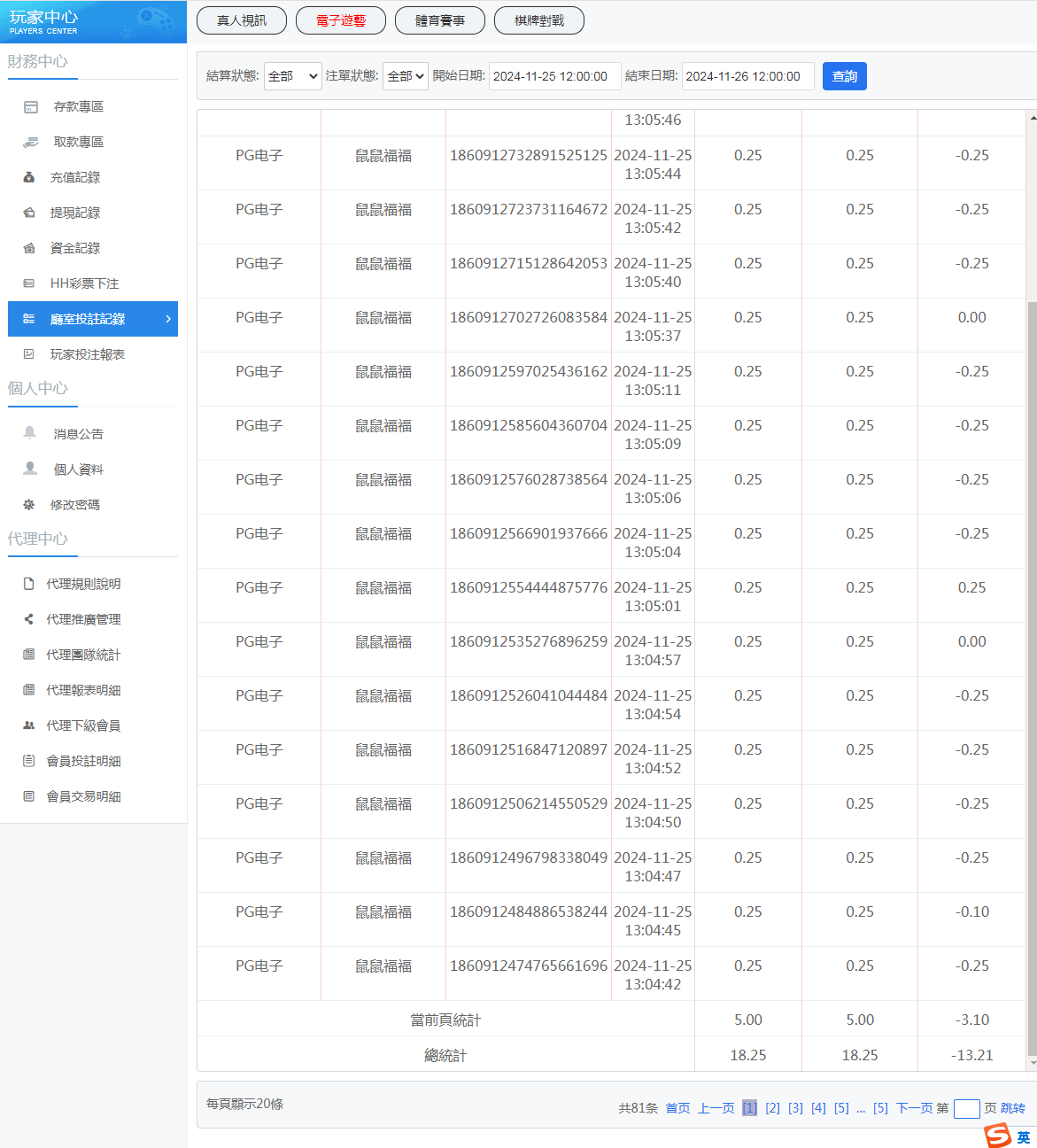Screen dimensions: 1037x1148
Task: Click the 代理下級會員 group icon
Action: tap(29, 725)
